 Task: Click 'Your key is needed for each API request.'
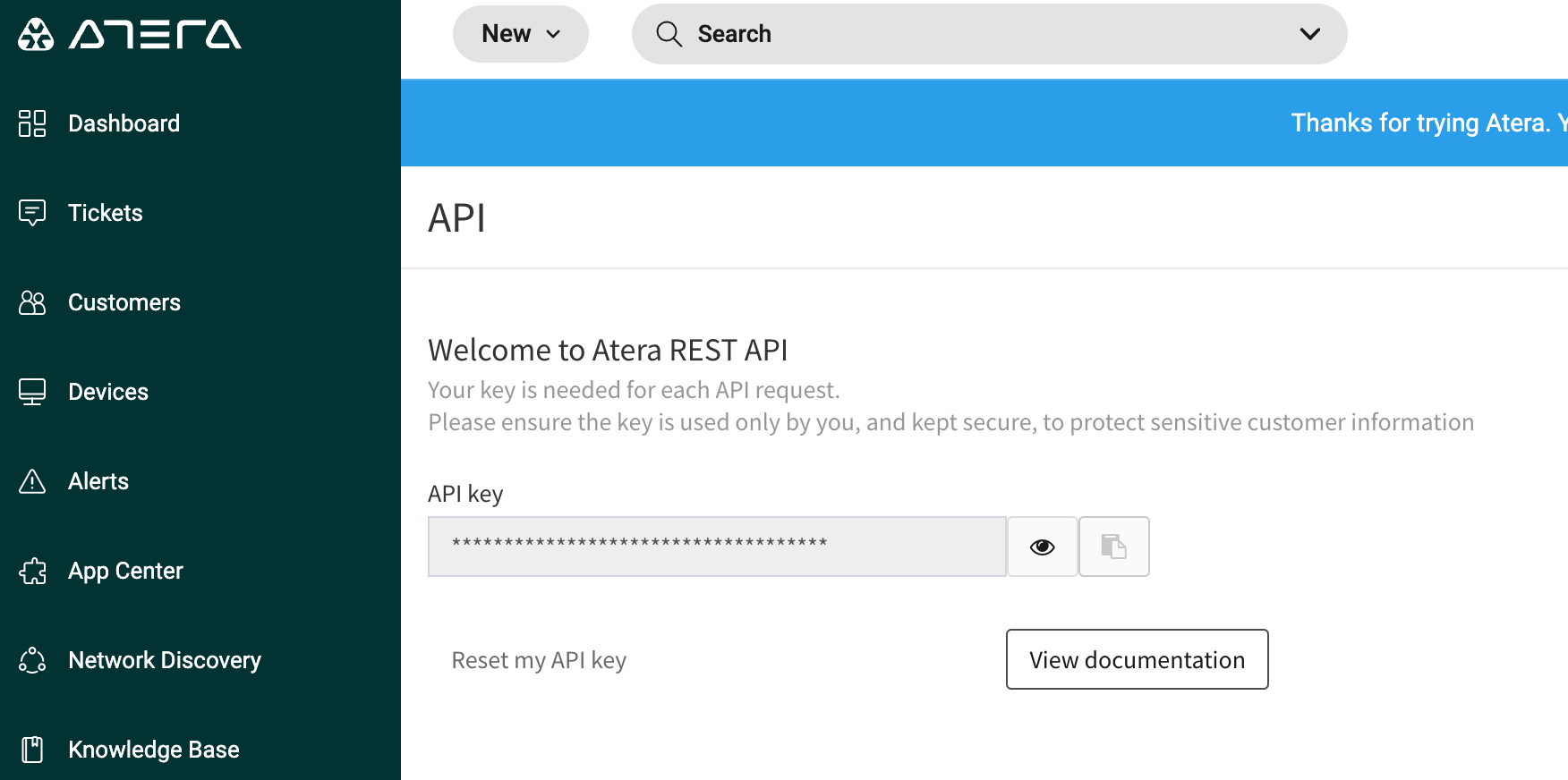point(634,390)
